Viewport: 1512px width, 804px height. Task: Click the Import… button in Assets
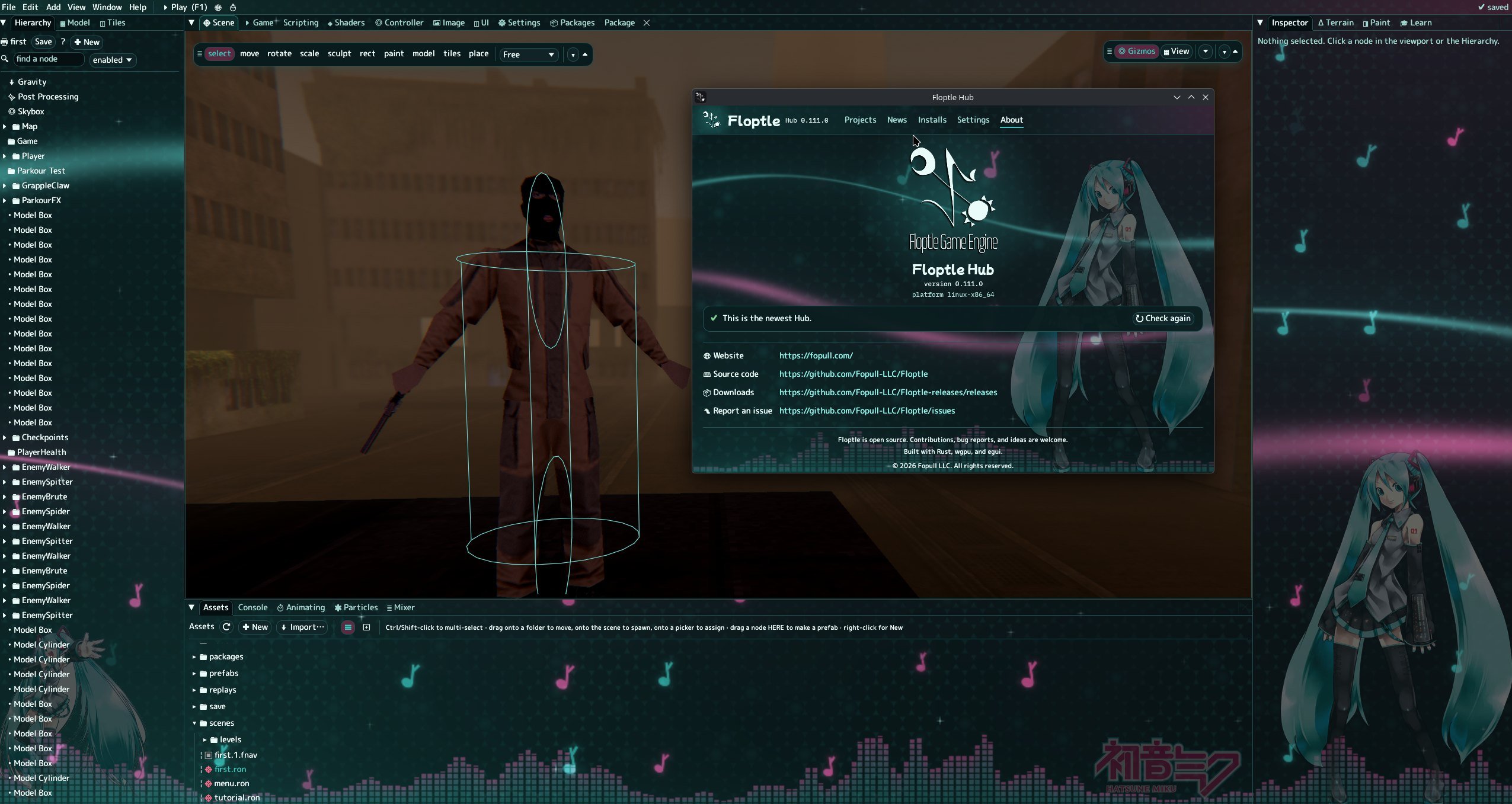pos(302,627)
